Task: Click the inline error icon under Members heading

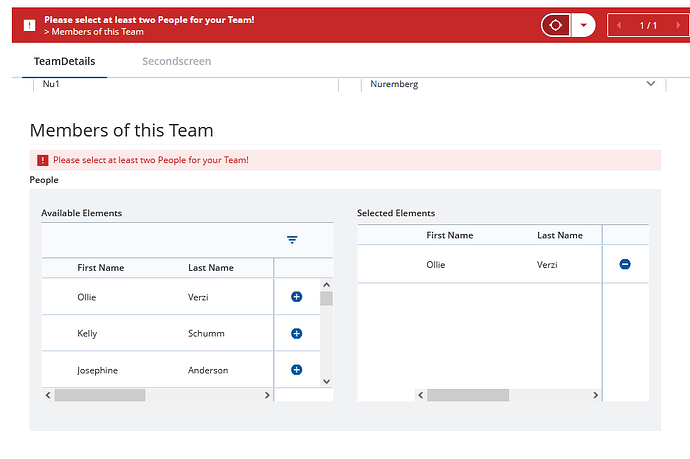Action: pyautogui.click(x=43, y=160)
